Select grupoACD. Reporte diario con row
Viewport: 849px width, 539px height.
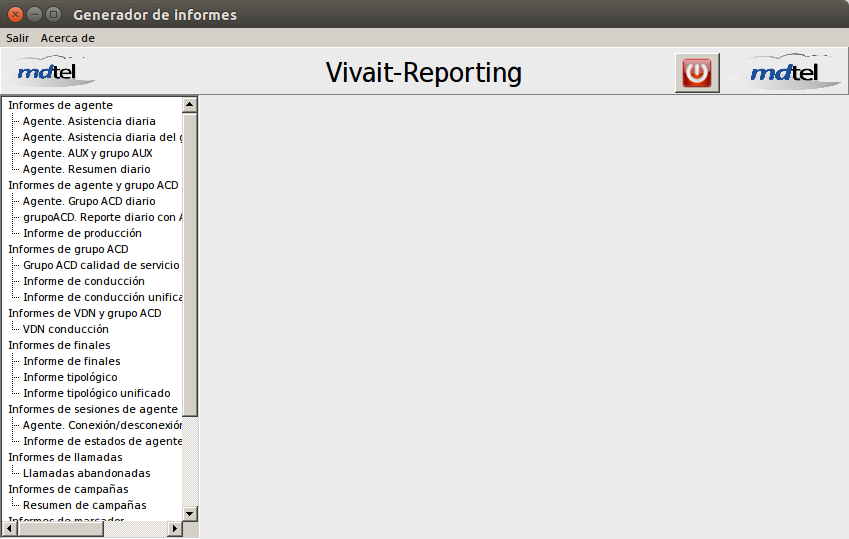point(102,217)
